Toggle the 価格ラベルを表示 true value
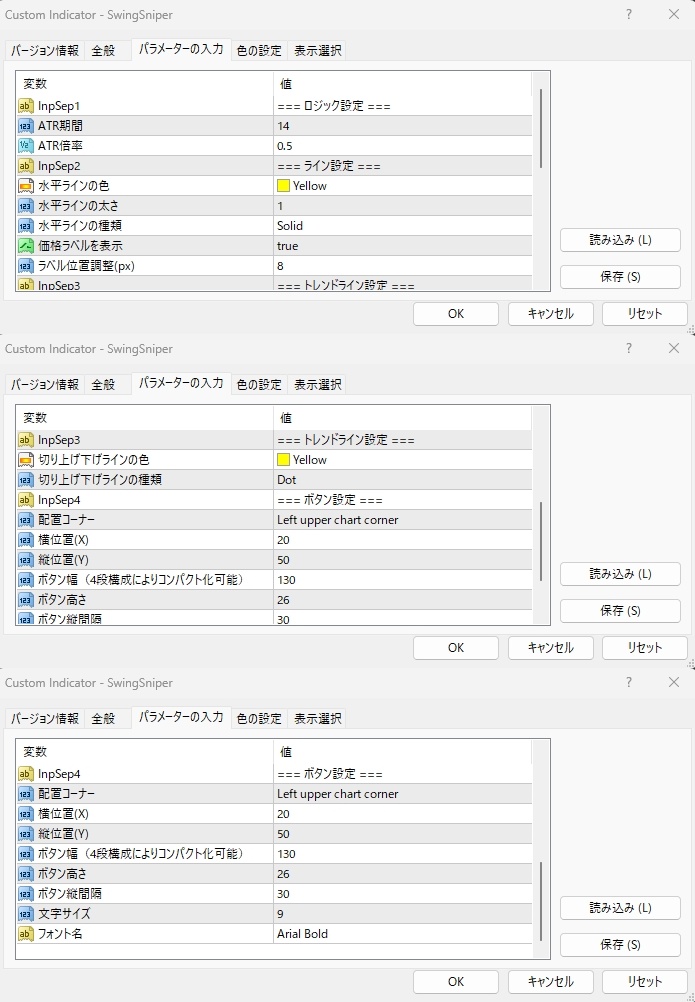 288,246
